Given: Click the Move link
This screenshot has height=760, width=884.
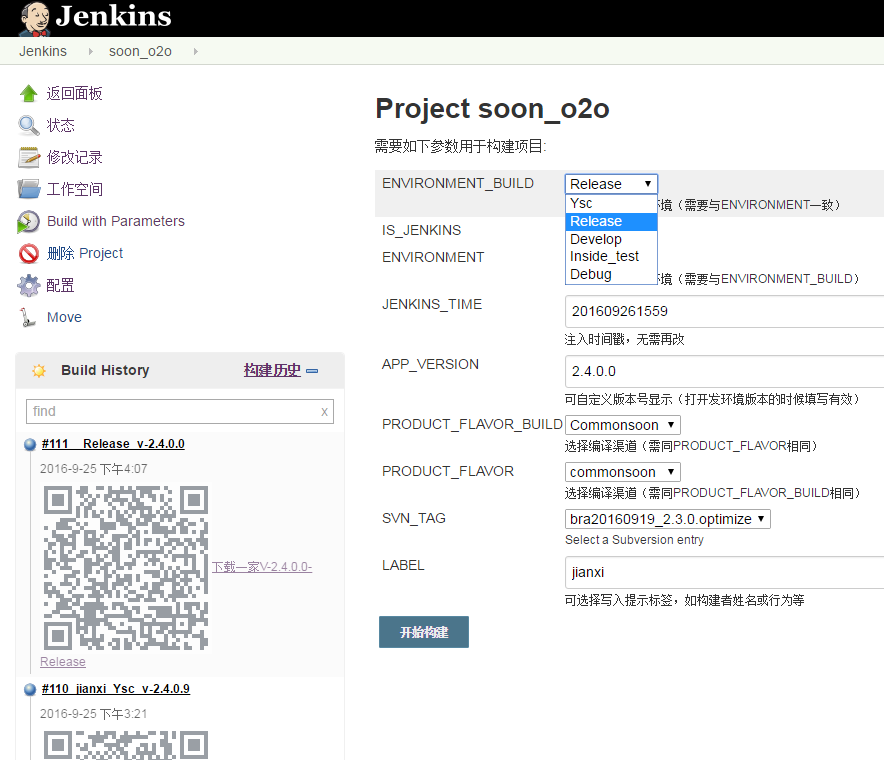Looking at the screenshot, I should tap(64, 317).
